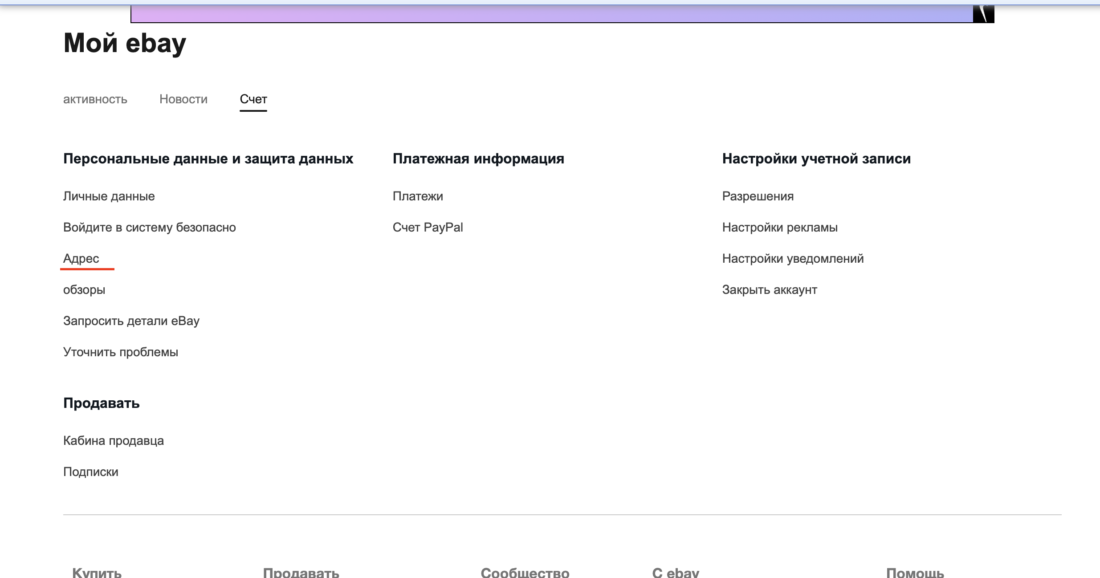View the обзоры section
The height and width of the screenshot is (578, 1100).
(85, 288)
